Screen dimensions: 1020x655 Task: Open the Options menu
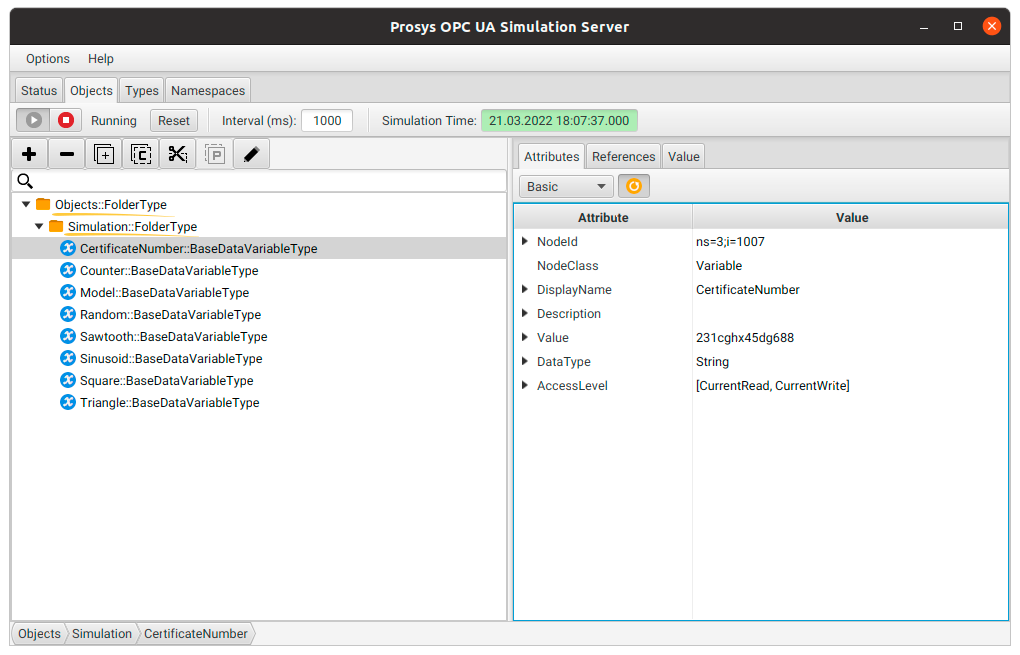[47, 59]
